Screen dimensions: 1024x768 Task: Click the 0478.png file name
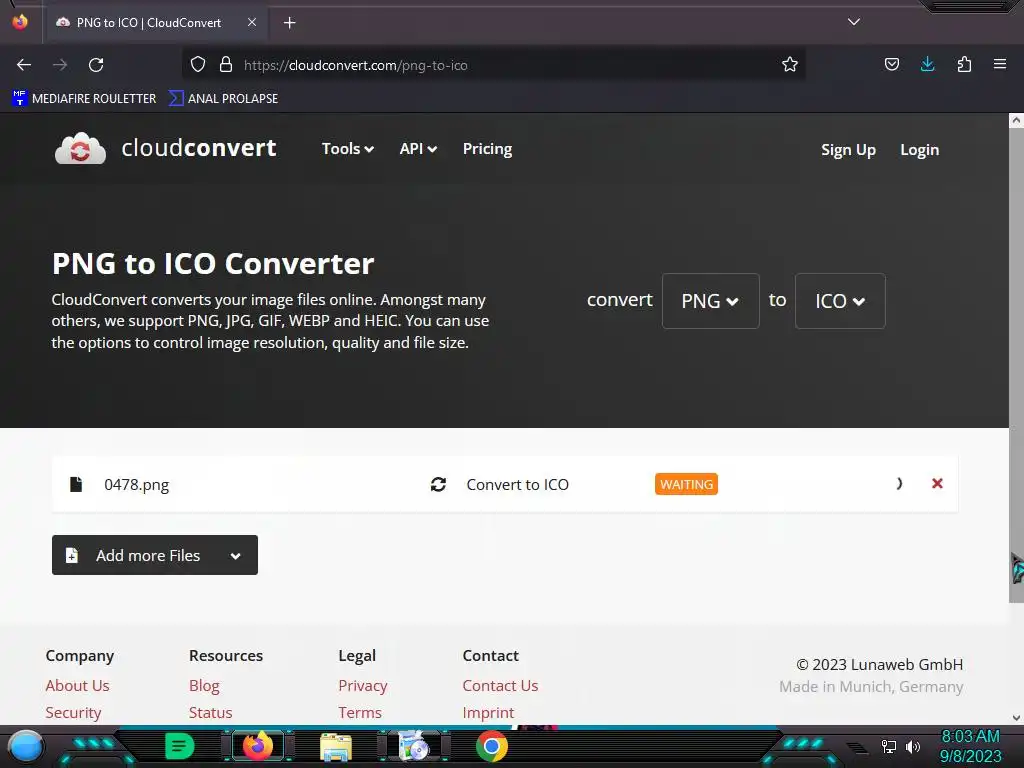pyautogui.click(x=136, y=485)
